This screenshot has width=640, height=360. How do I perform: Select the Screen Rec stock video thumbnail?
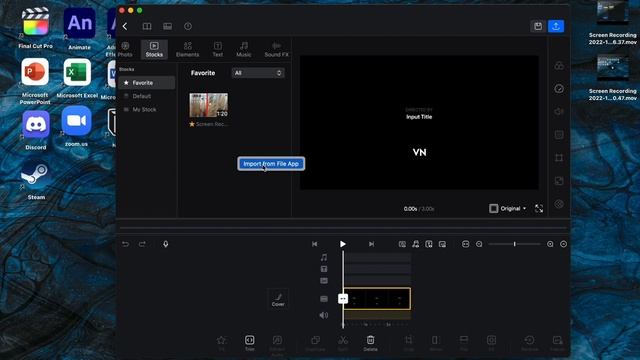(x=209, y=105)
